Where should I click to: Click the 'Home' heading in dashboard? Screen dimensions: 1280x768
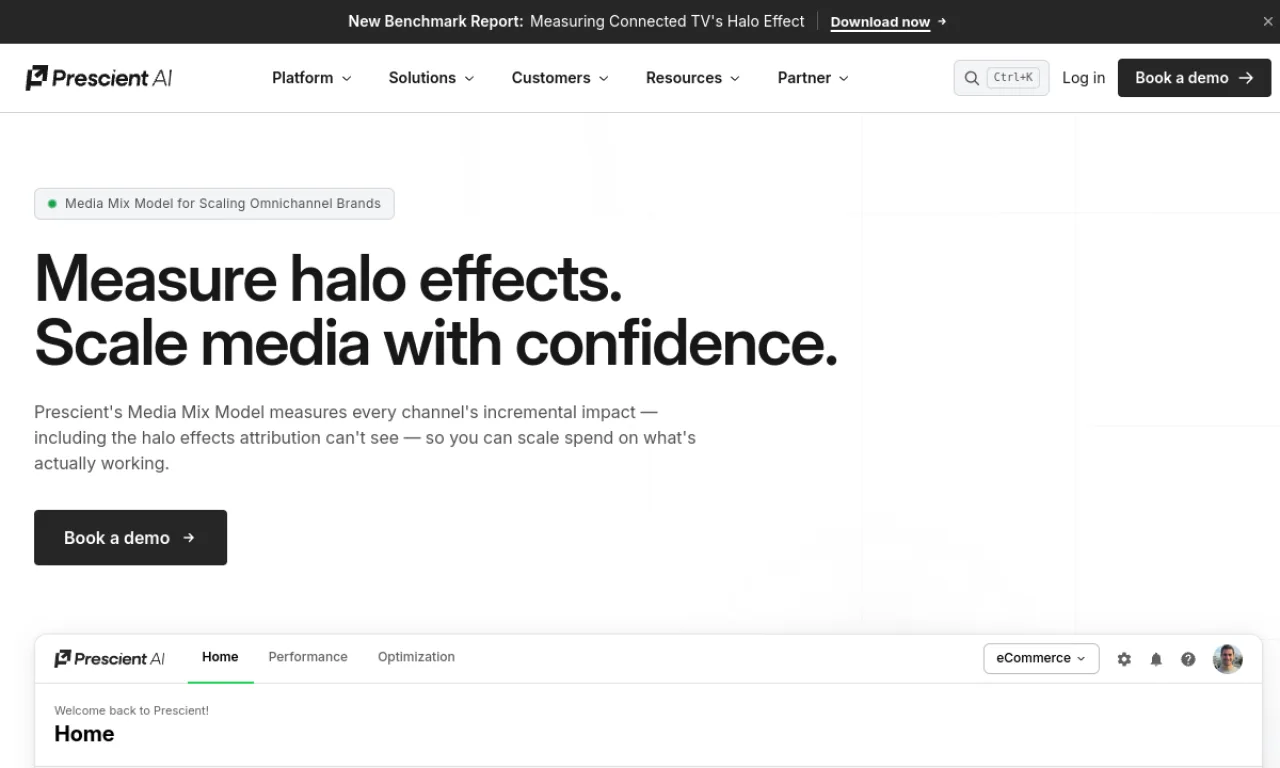coord(84,734)
